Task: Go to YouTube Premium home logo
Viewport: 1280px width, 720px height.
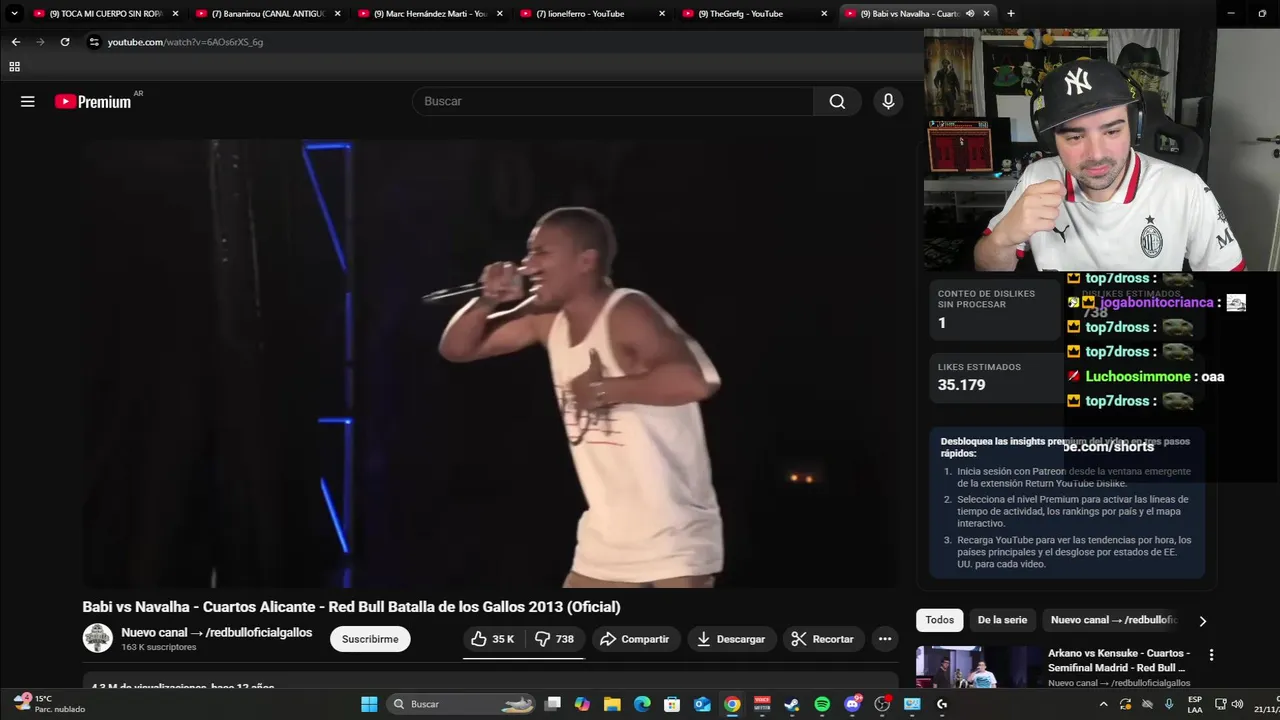Action: pyautogui.click(x=93, y=101)
